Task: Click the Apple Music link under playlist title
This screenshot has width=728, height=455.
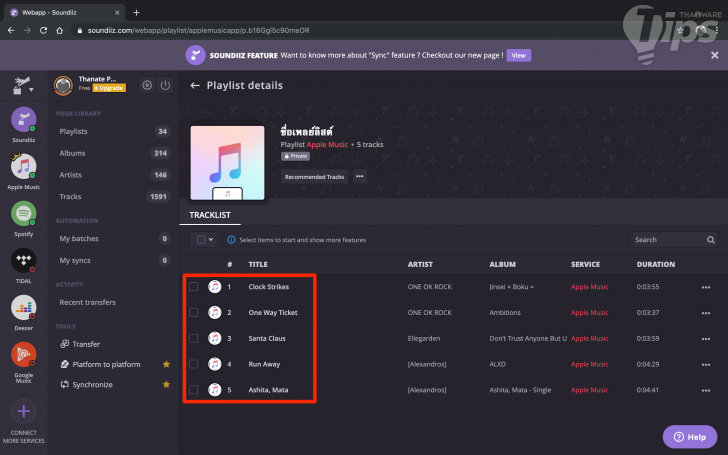Action: tap(327, 145)
